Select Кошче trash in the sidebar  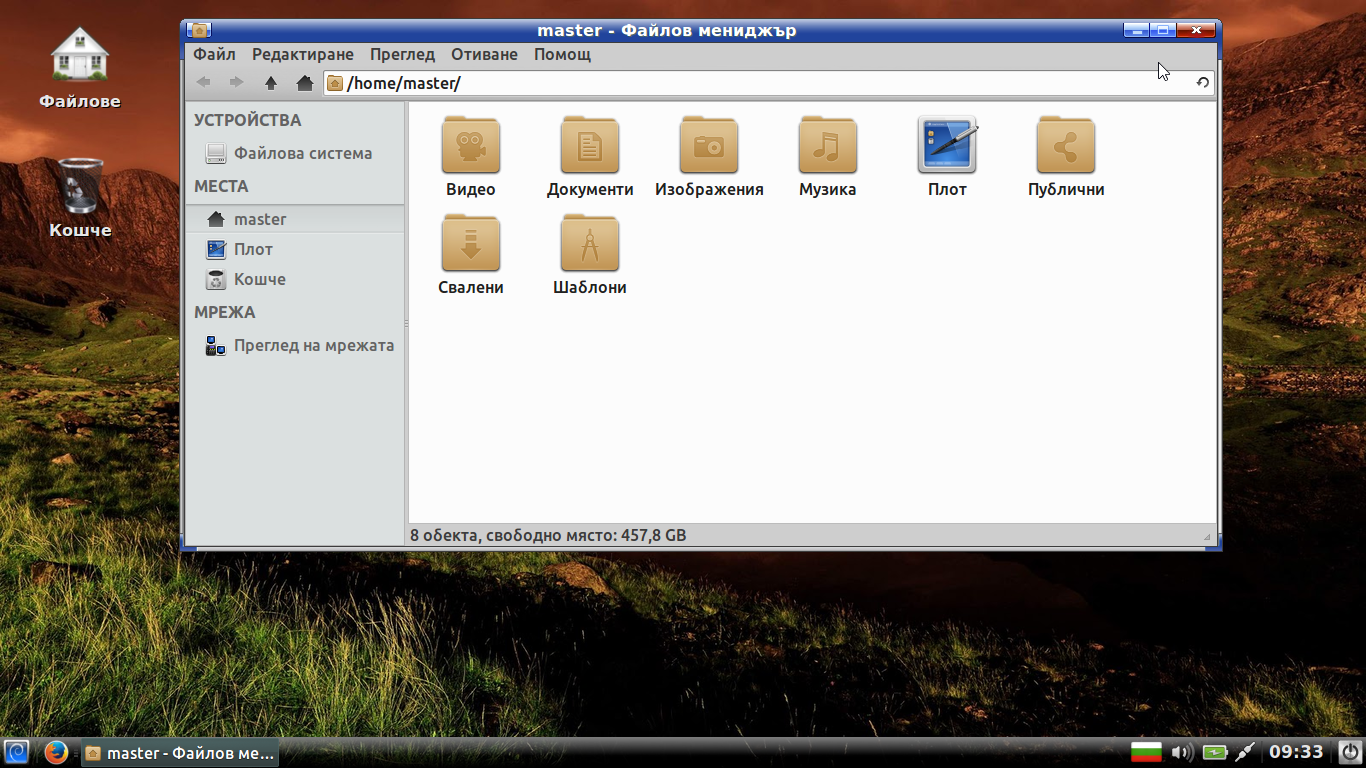295,279
